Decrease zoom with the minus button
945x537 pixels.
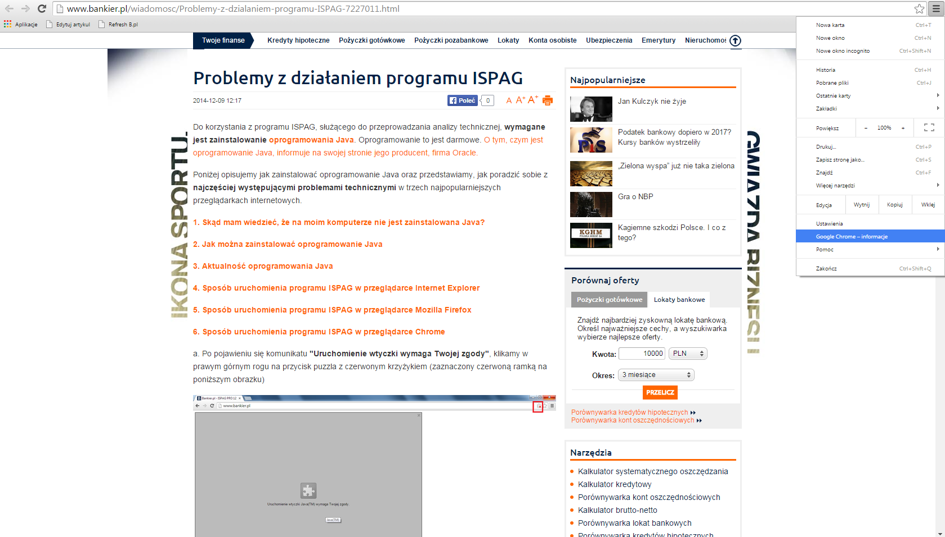(866, 128)
